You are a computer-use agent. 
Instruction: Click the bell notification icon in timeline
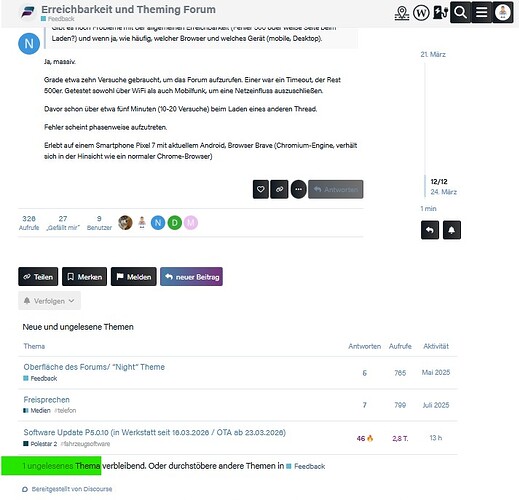click(x=452, y=230)
